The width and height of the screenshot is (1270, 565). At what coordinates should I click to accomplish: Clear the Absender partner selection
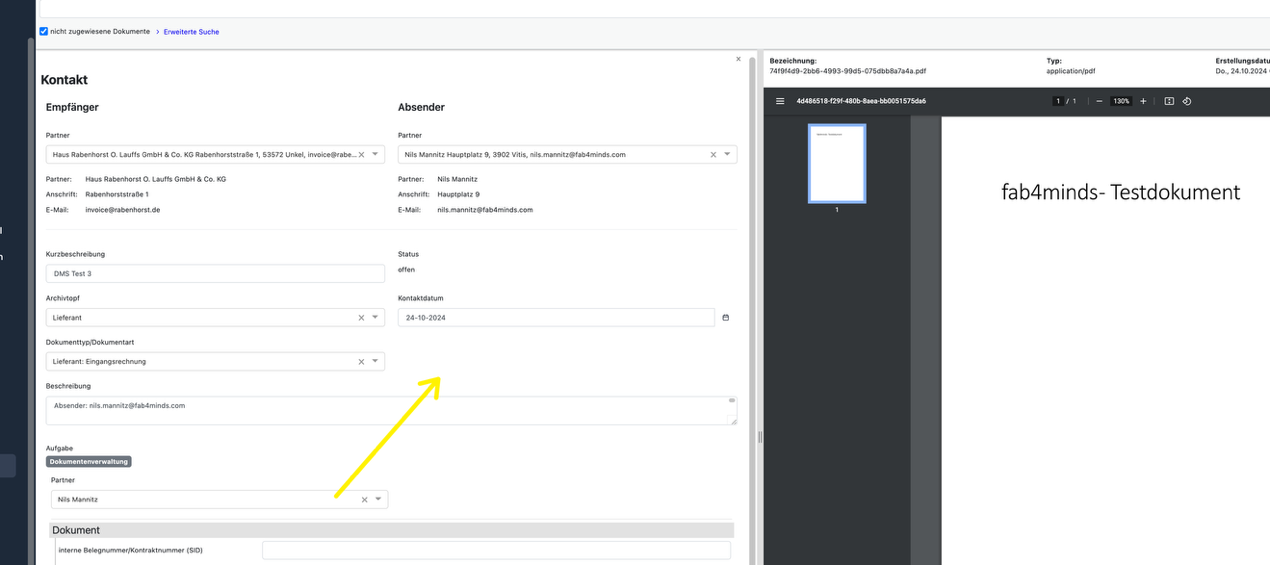pyautogui.click(x=714, y=155)
